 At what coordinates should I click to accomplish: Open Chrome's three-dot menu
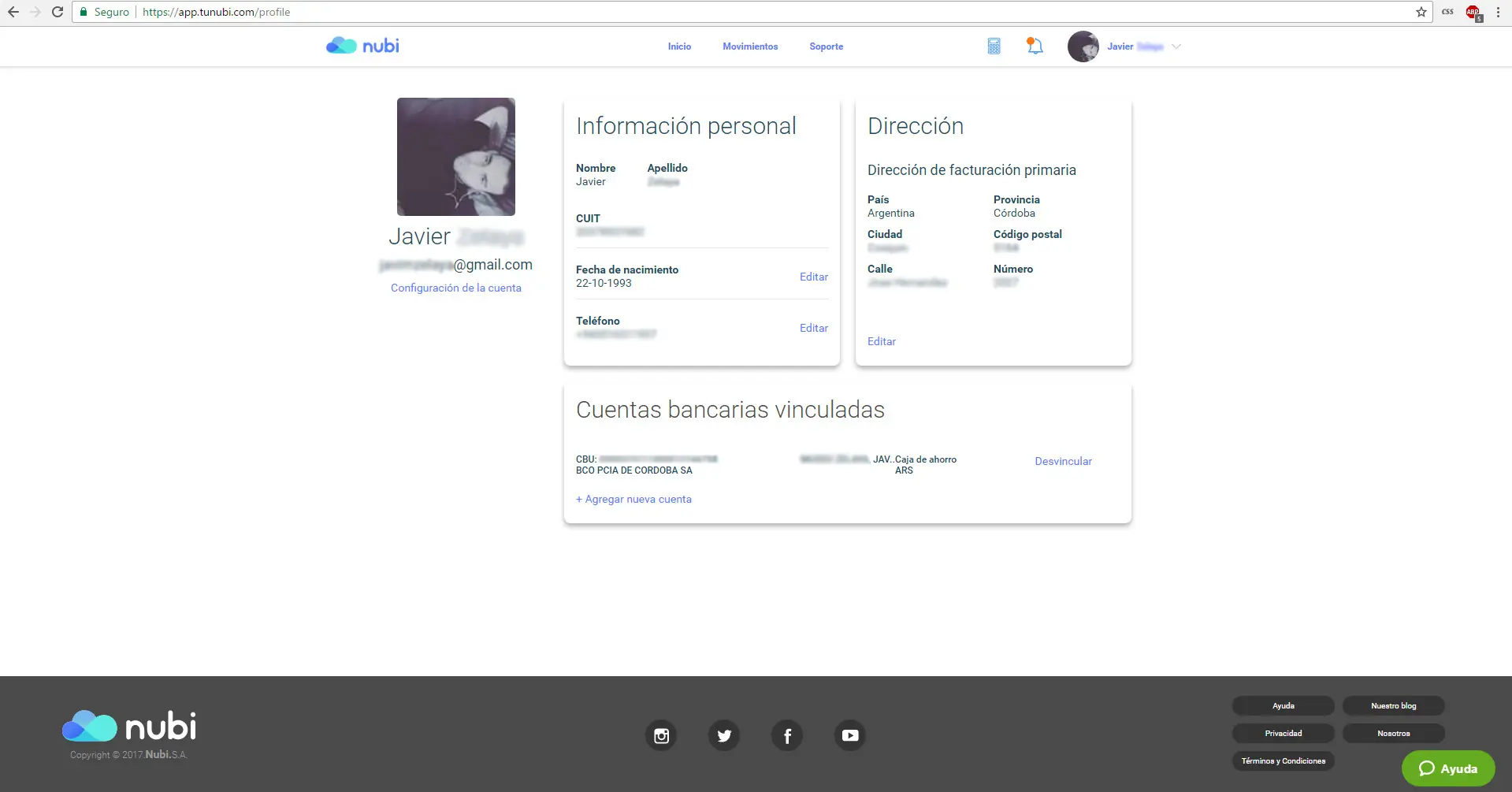click(x=1497, y=12)
